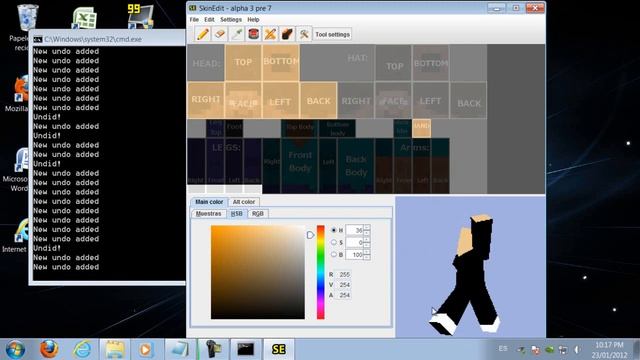This screenshot has height=360, width=640.
Task: Click the head BOTTOM texture area
Action: pyautogui.click(x=281, y=62)
